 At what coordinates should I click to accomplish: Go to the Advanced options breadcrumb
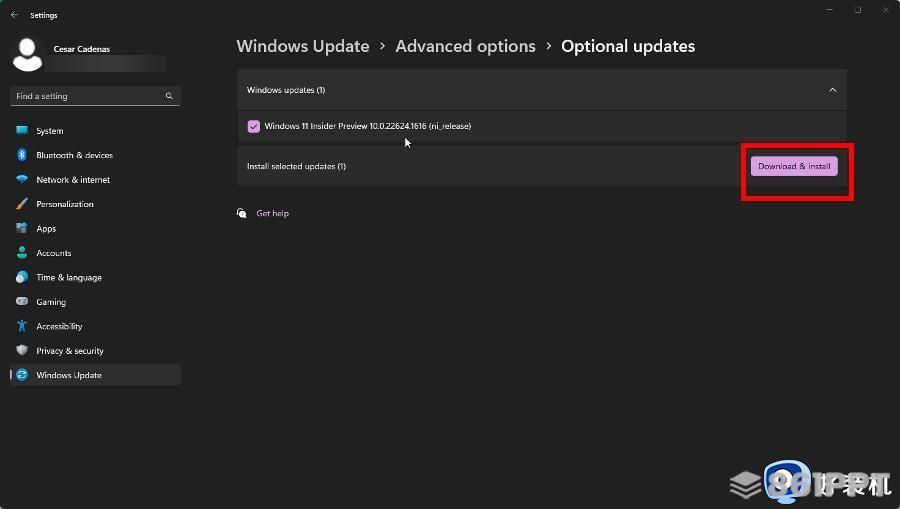[x=465, y=46]
